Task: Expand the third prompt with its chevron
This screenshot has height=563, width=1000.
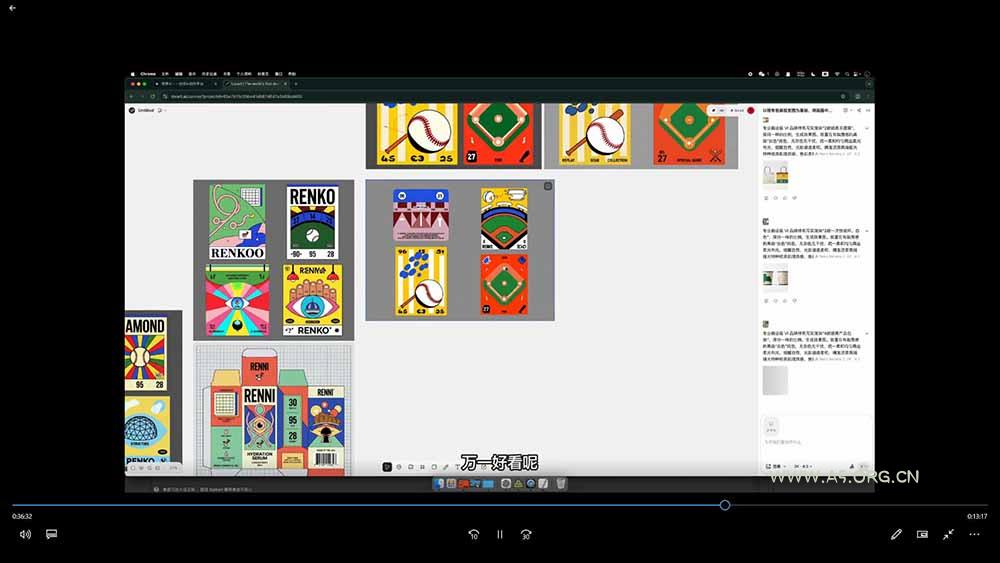Action: click(867, 333)
